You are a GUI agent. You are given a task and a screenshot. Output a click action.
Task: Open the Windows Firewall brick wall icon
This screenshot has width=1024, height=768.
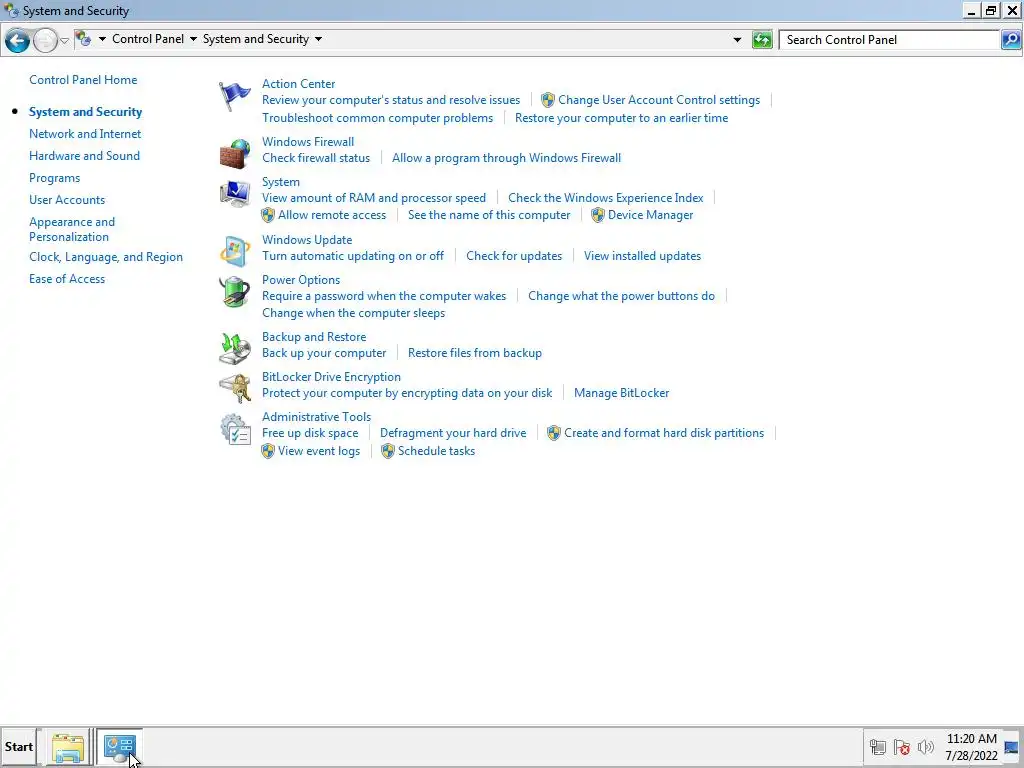coord(234,154)
